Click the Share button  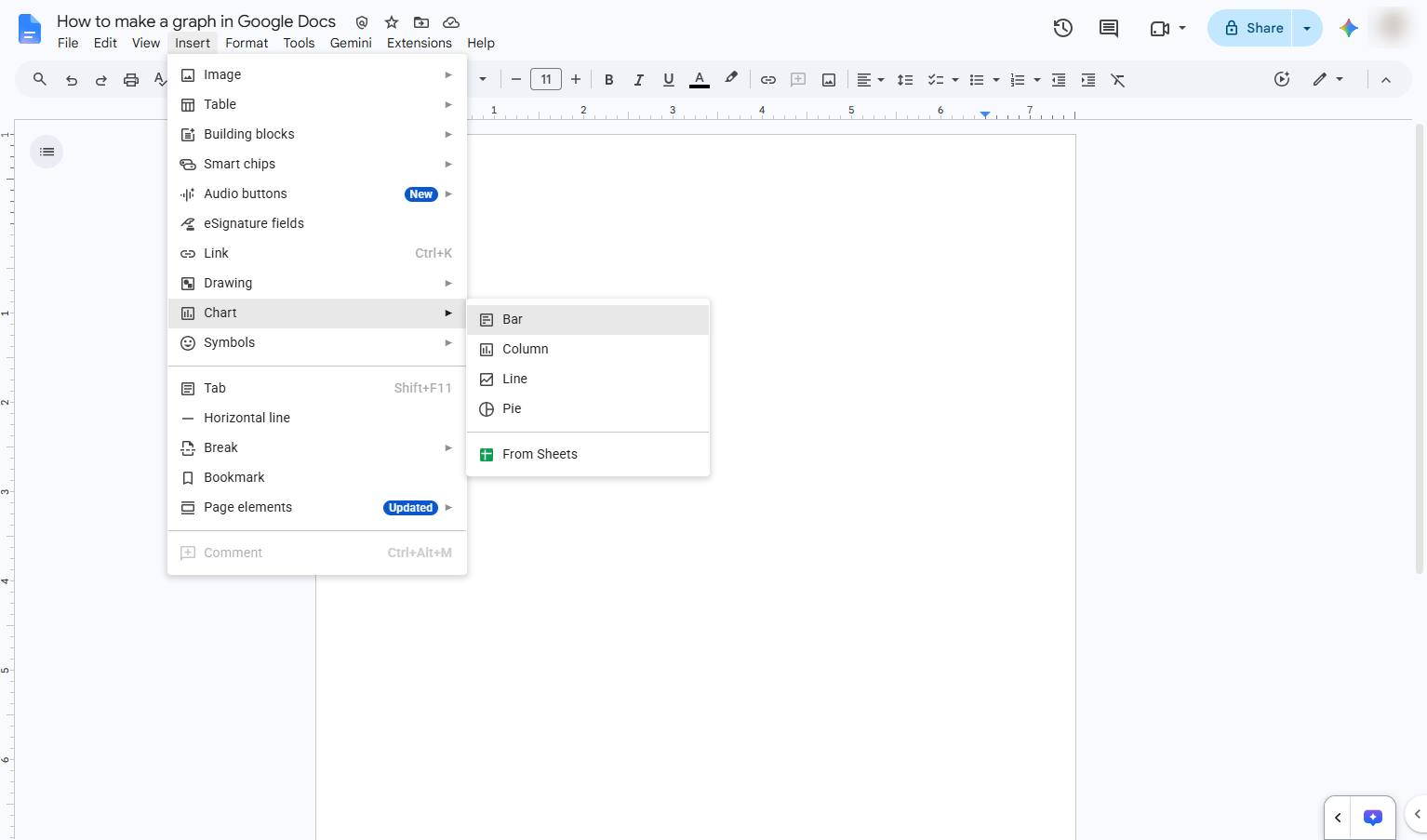tap(1252, 28)
